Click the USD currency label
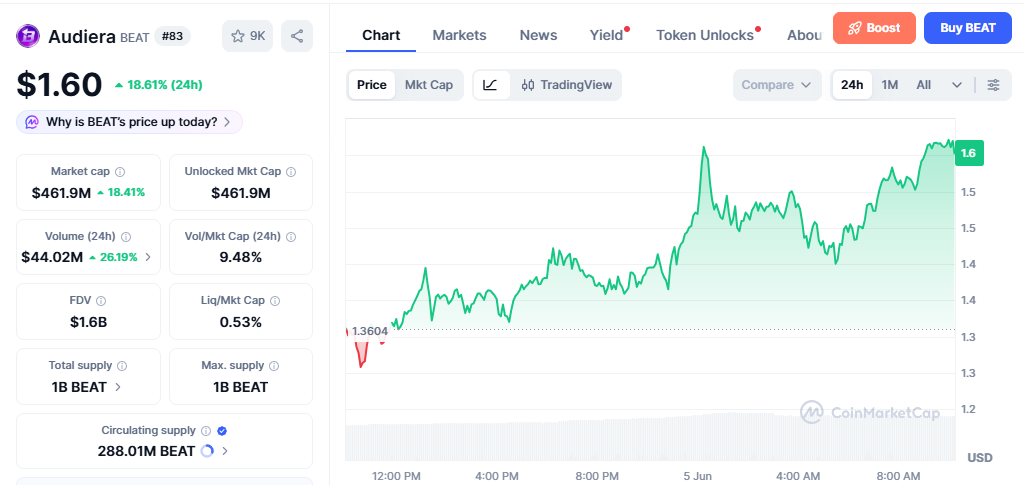The height and width of the screenshot is (485, 1024). [980, 458]
